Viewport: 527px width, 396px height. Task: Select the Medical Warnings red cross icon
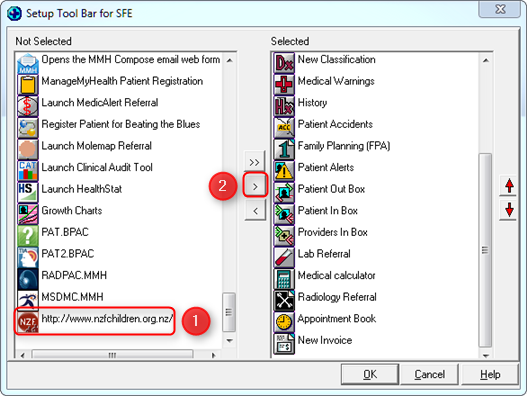coord(284,84)
